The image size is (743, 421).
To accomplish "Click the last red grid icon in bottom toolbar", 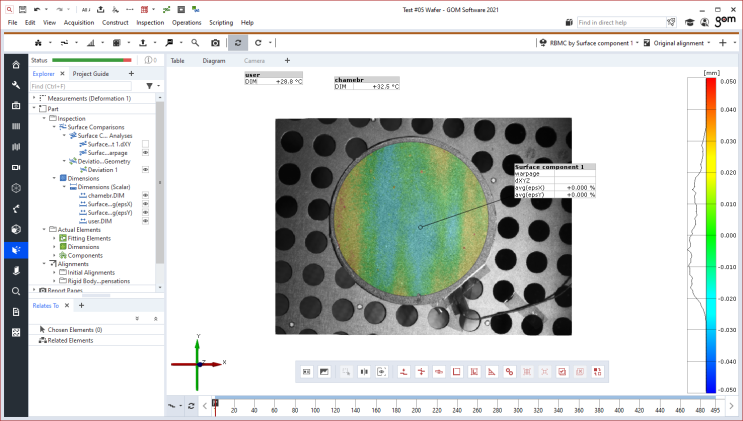I will (598, 372).
